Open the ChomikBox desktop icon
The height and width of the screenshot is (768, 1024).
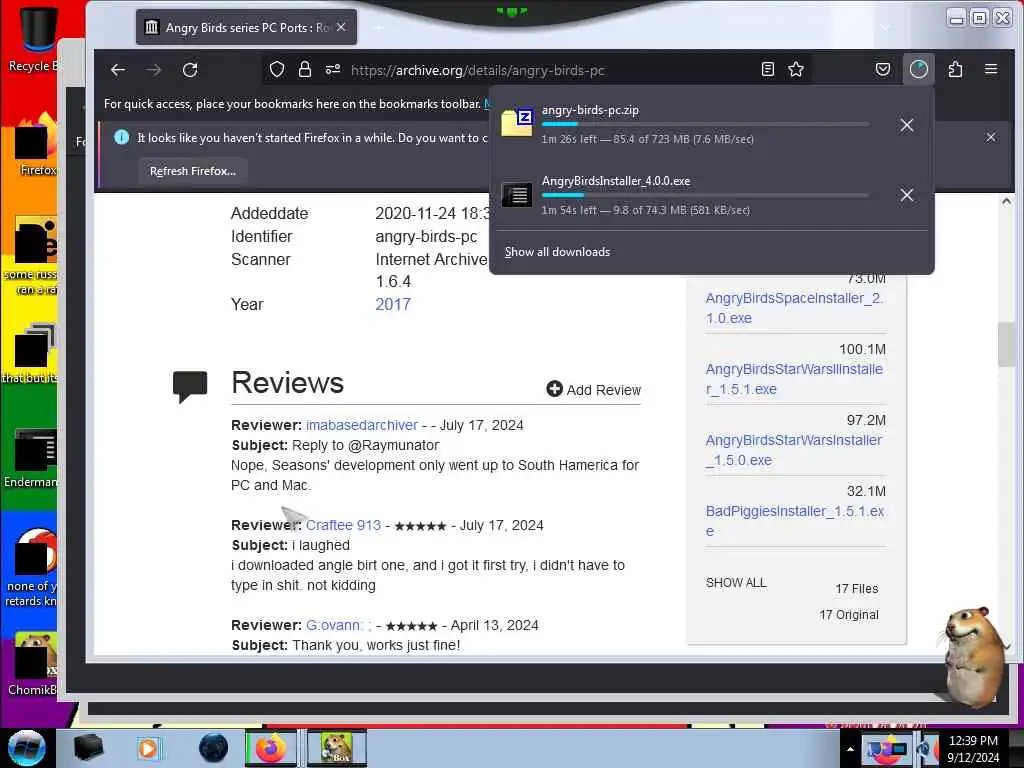pos(31,665)
